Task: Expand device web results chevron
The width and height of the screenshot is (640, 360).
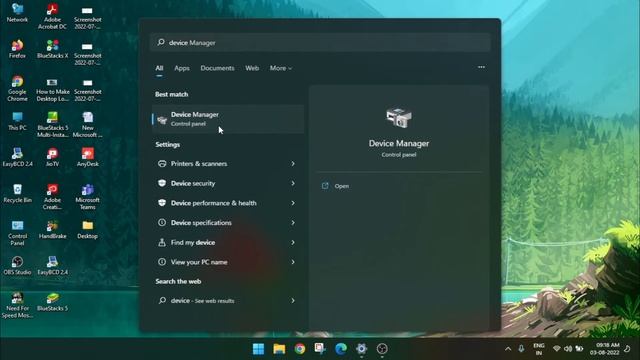Action: (293, 300)
